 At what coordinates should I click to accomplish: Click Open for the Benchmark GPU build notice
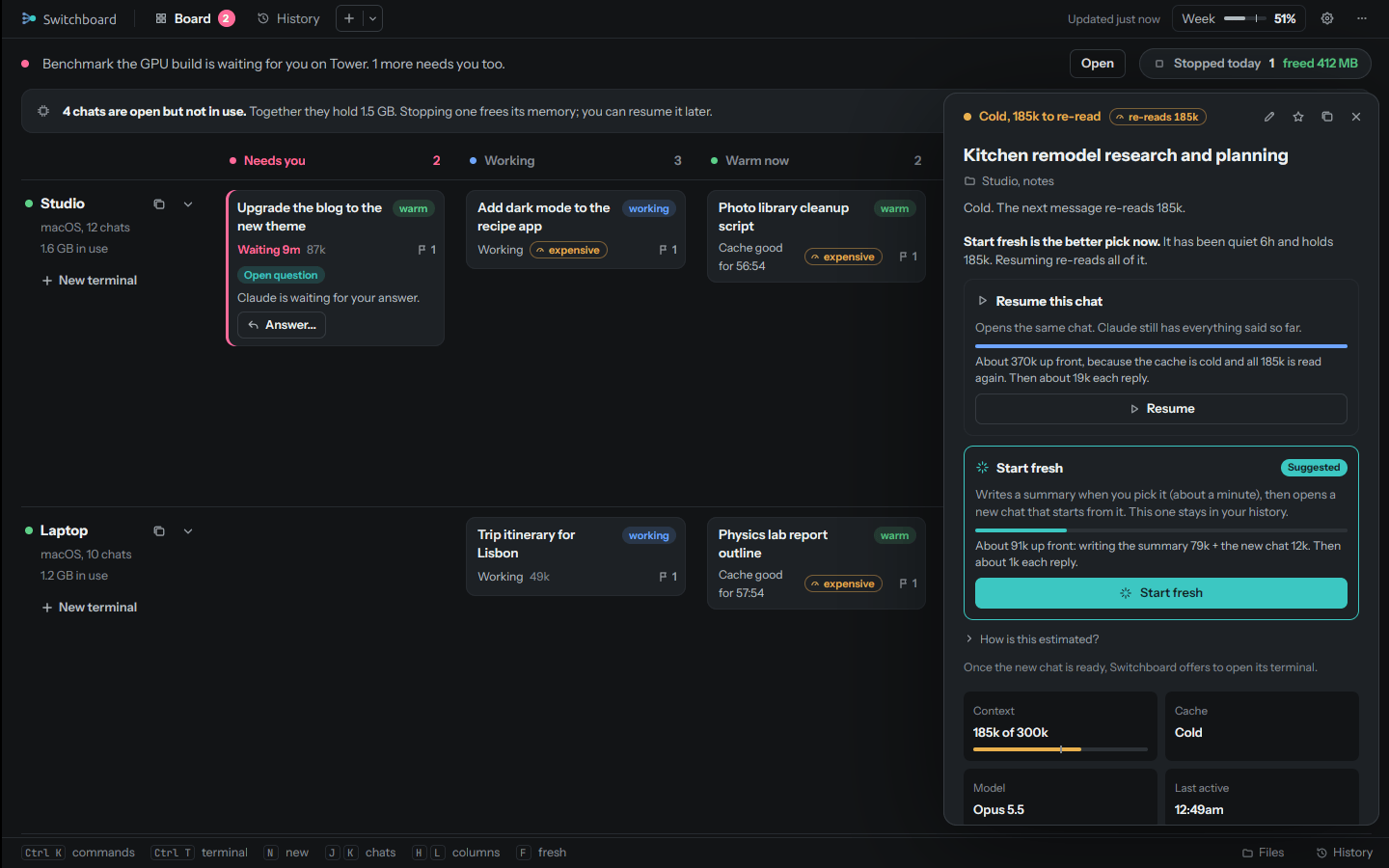(1098, 64)
